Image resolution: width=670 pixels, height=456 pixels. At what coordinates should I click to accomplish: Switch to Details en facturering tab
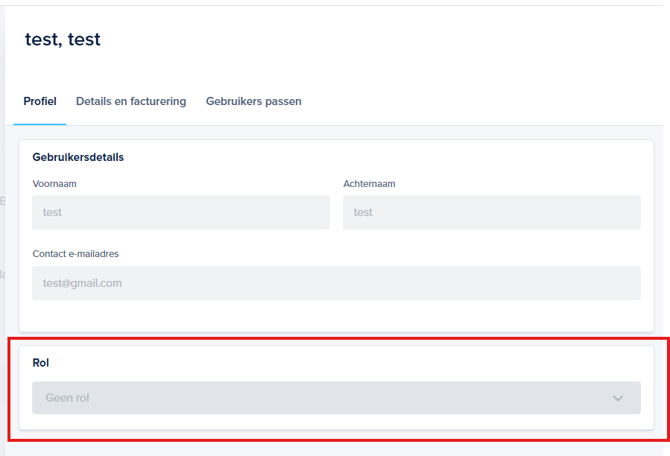[131, 101]
